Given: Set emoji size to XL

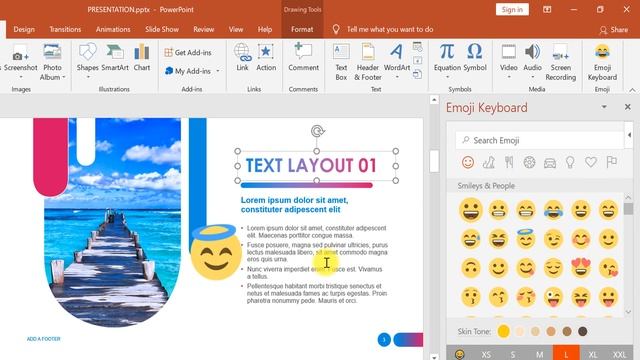Looking at the screenshot, I should tap(593, 354).
